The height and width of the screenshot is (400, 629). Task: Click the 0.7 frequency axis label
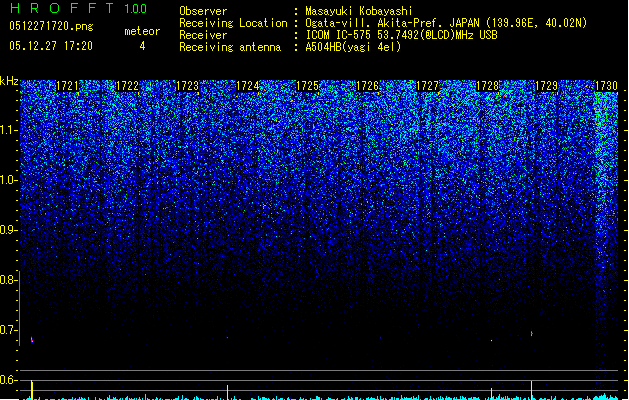tap(8, 330)
